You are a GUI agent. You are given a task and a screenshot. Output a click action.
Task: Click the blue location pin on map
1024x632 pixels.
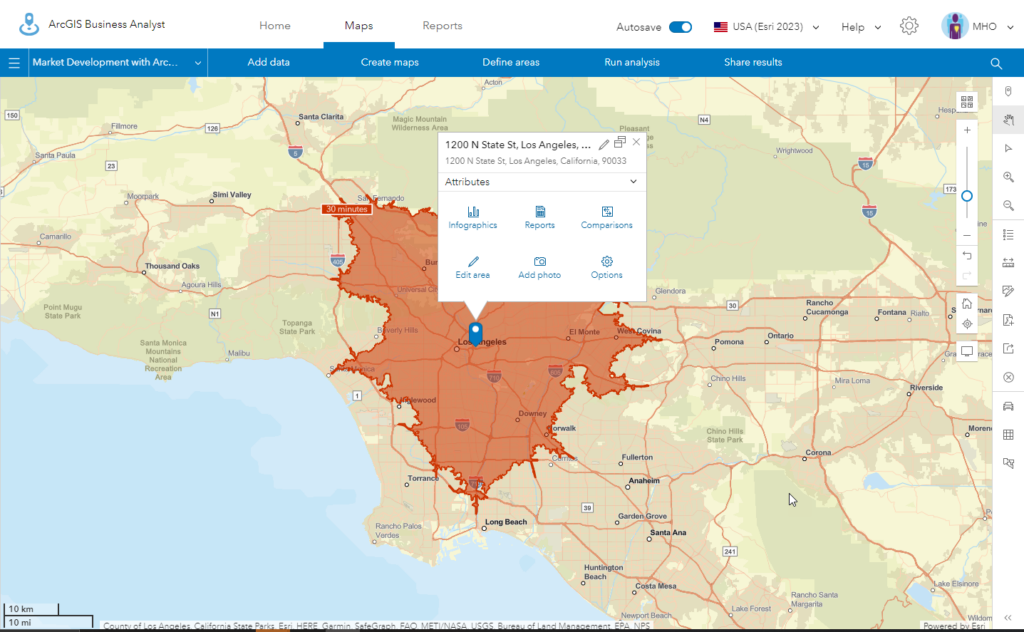475,334
